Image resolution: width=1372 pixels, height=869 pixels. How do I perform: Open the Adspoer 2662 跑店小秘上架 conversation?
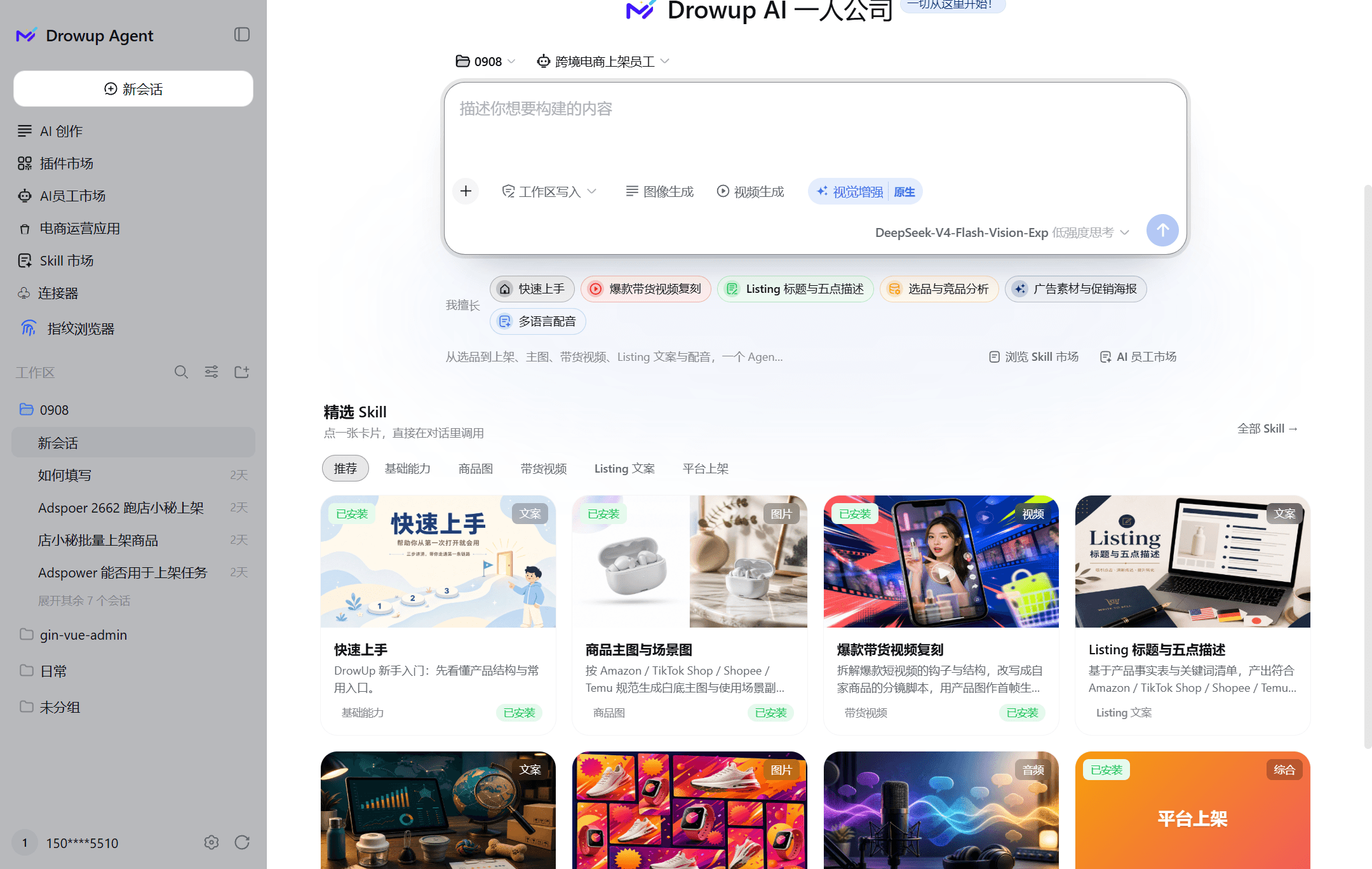pyautogui.click(x=133, y=508)
